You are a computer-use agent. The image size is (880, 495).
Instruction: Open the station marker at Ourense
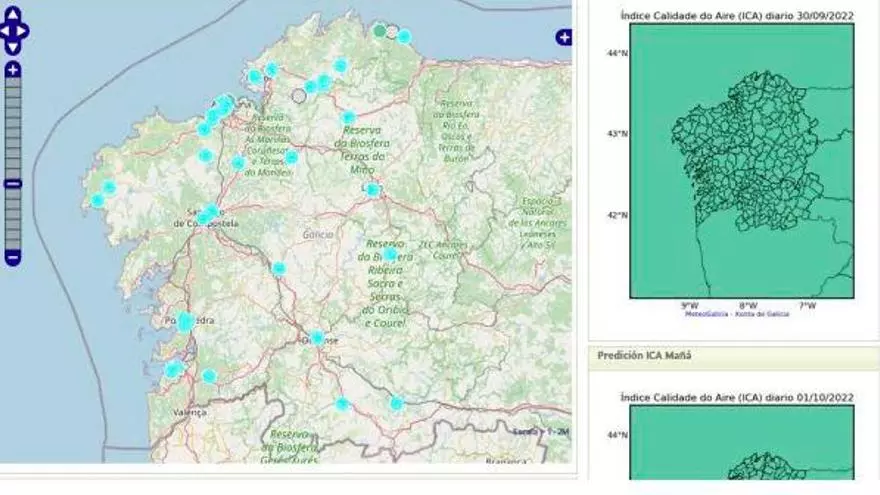coord(317,338)
